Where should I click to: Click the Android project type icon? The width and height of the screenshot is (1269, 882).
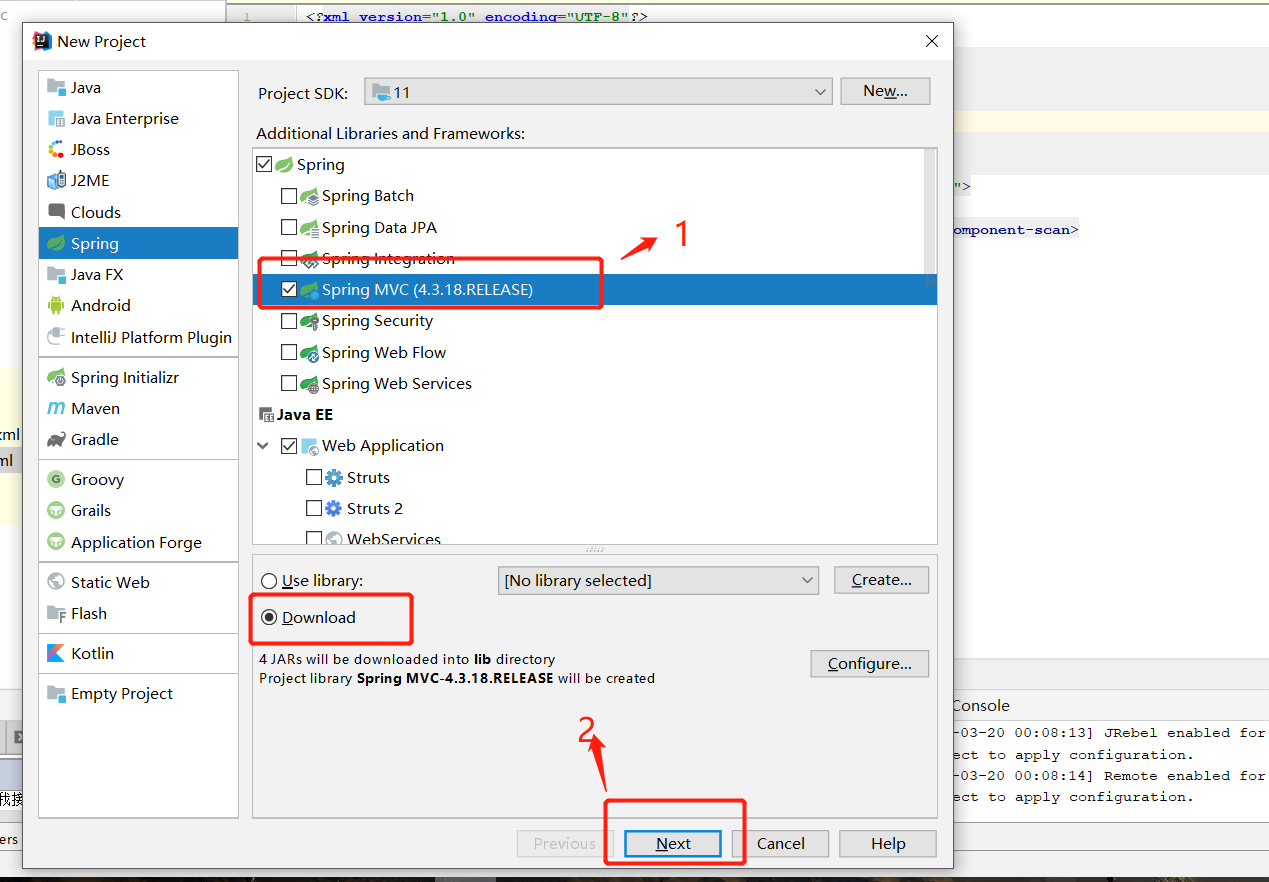point(58,305)
